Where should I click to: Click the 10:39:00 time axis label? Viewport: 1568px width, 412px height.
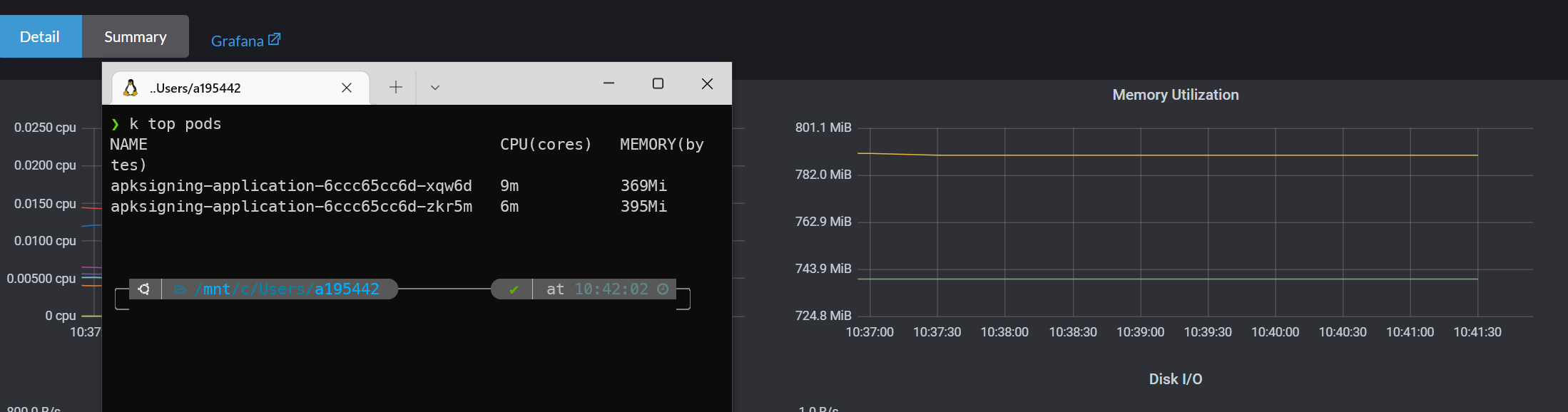click(x=1140, y=332)
